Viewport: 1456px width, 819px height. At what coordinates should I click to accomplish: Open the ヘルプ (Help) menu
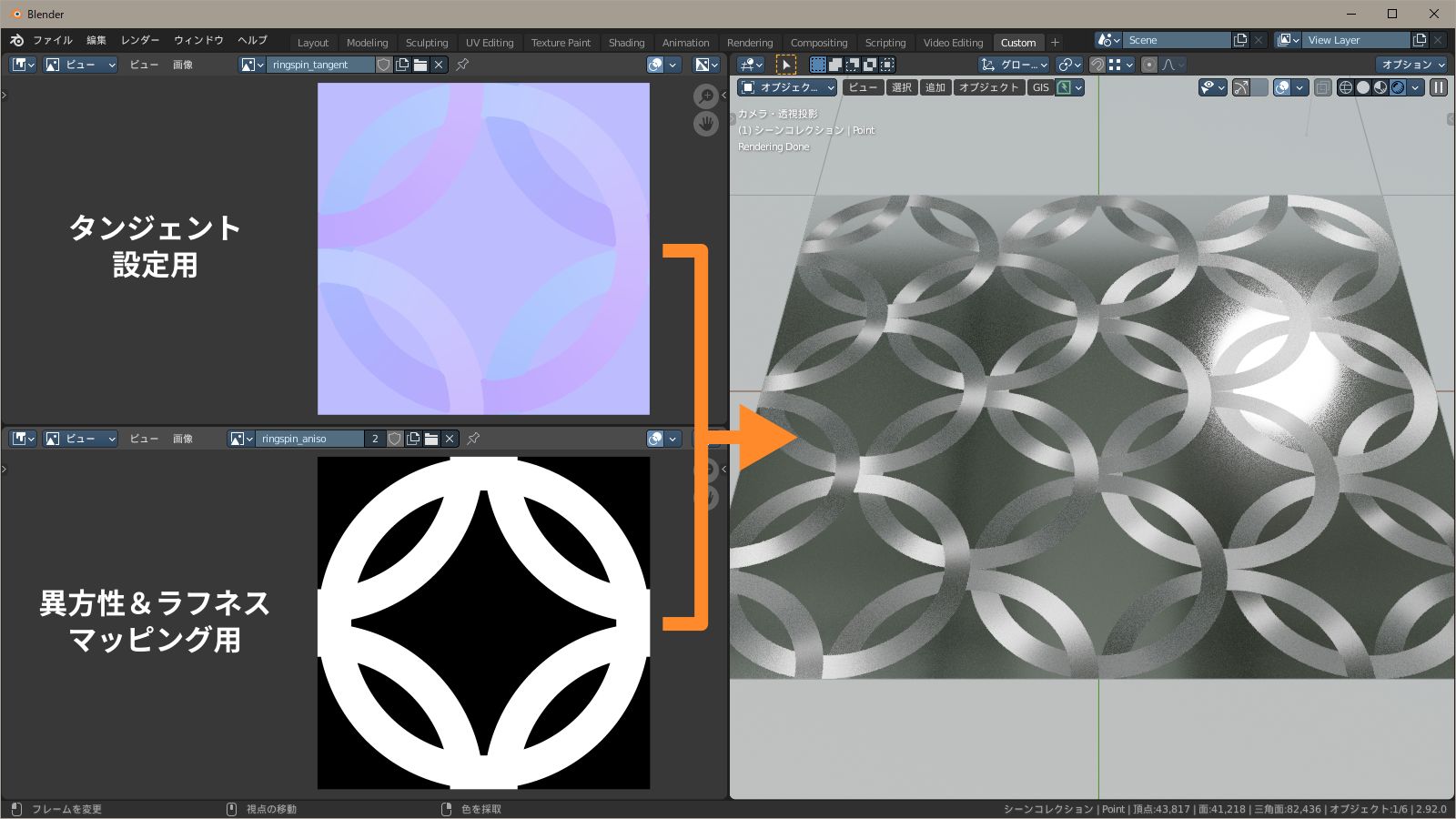click(x=252, y=40)
